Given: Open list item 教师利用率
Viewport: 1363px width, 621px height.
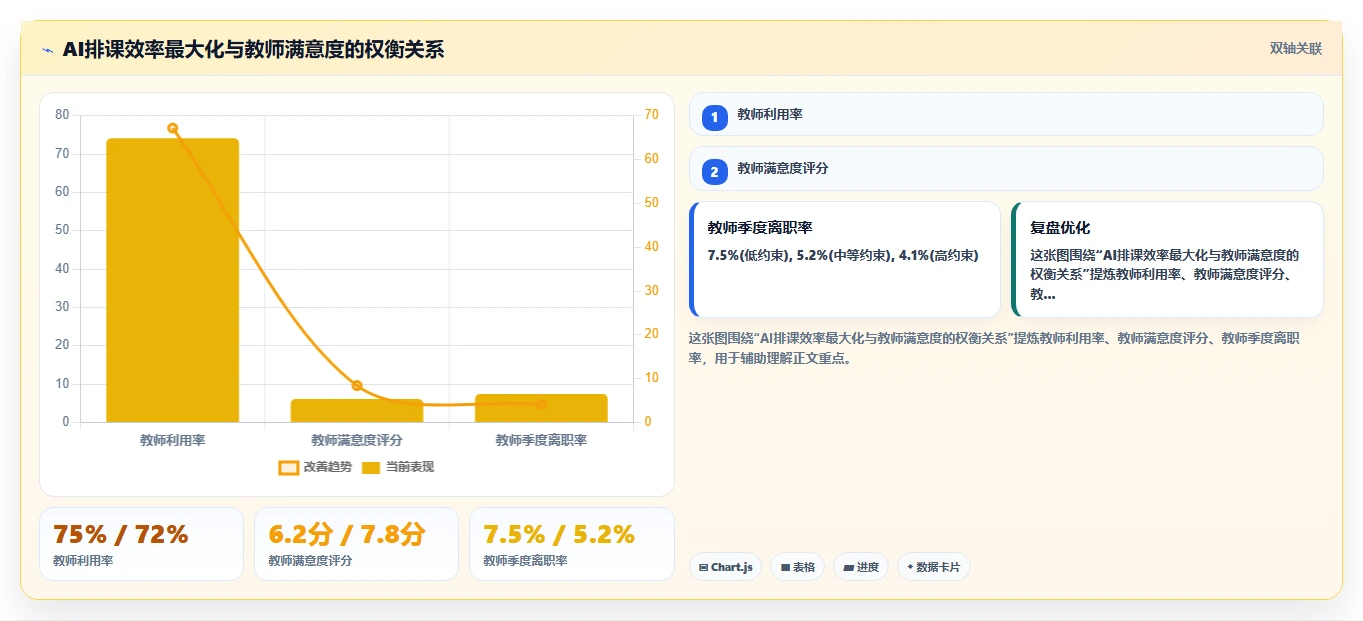Looking at the screenshot, I should [1006, 114].
